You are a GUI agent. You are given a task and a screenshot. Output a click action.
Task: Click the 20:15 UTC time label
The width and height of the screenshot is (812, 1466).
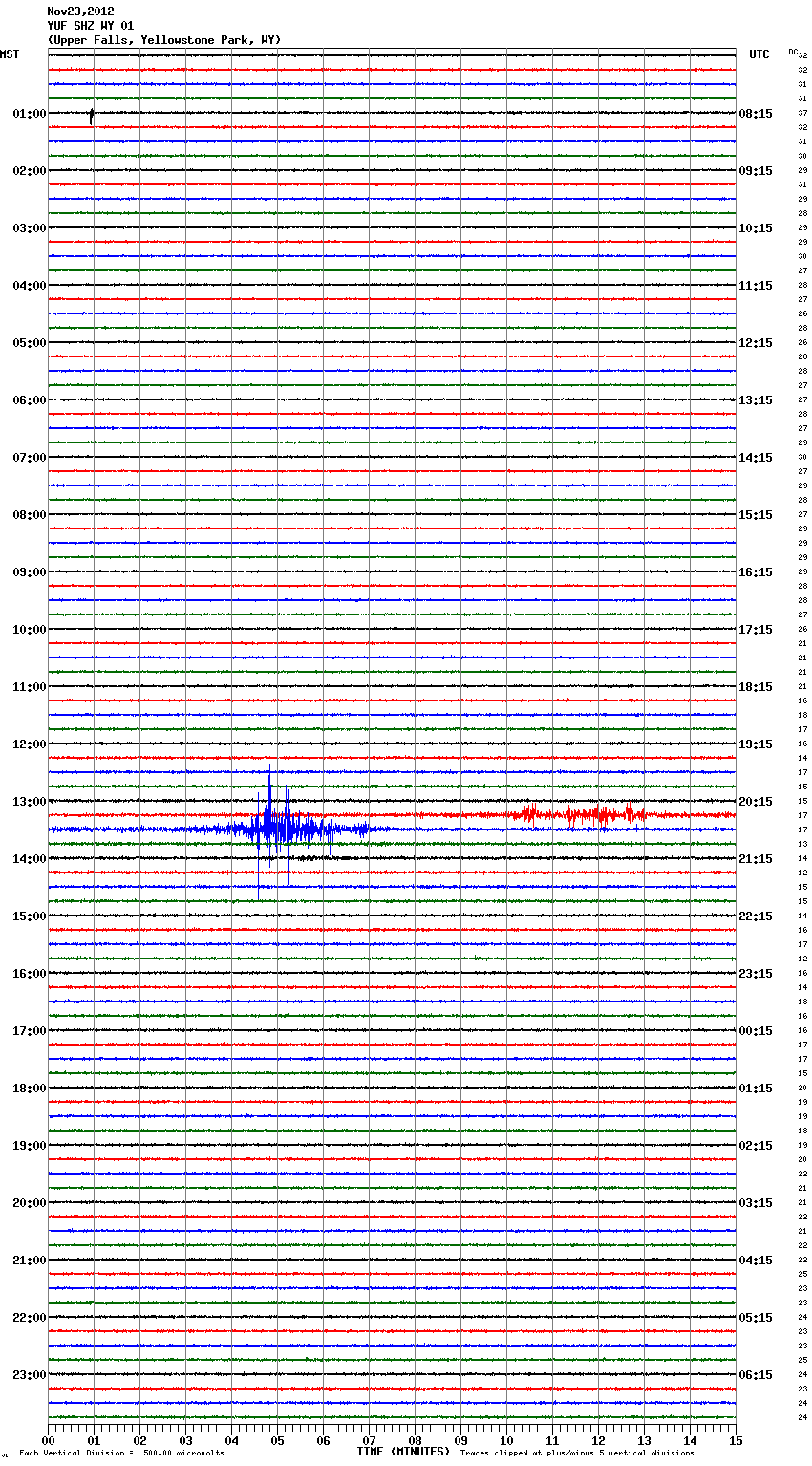pyautogui.click(x=756, y=802)
